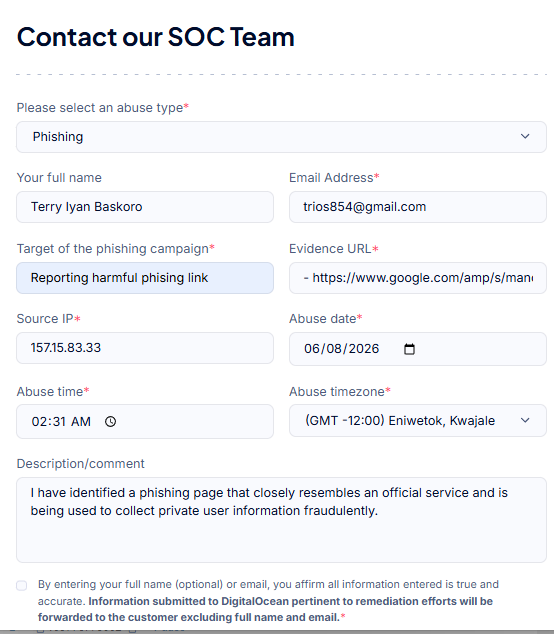
Task: Select the Contact our SOC Team heading
Action: point(156,37)
